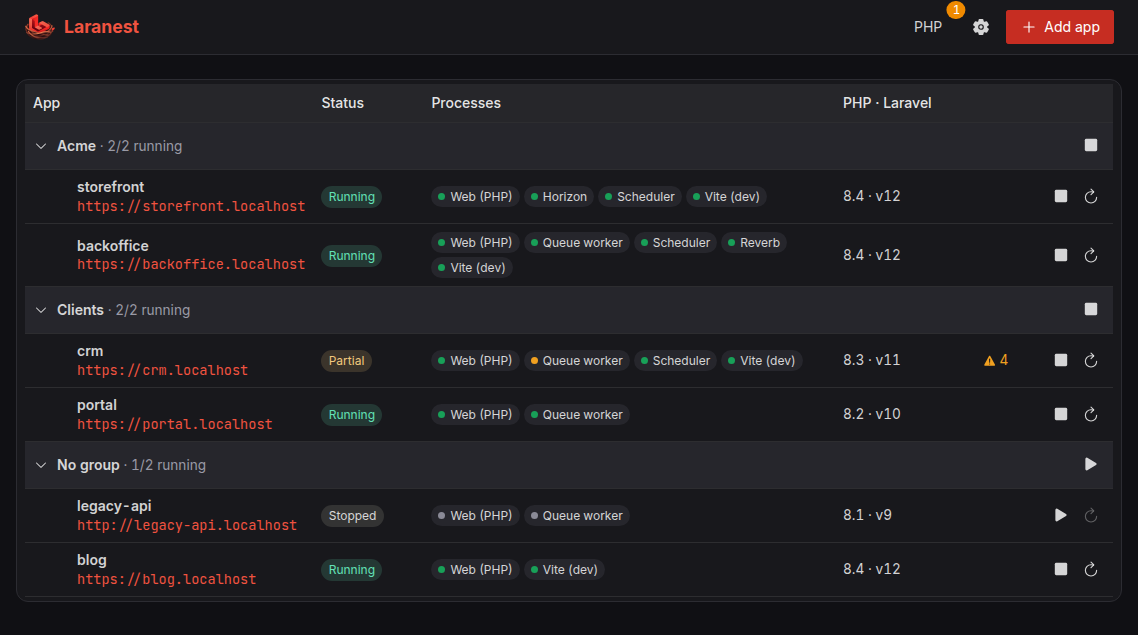The image size is (1138, 635).
Task: Click the Laranest logo icon
Action: pos(39,27)
